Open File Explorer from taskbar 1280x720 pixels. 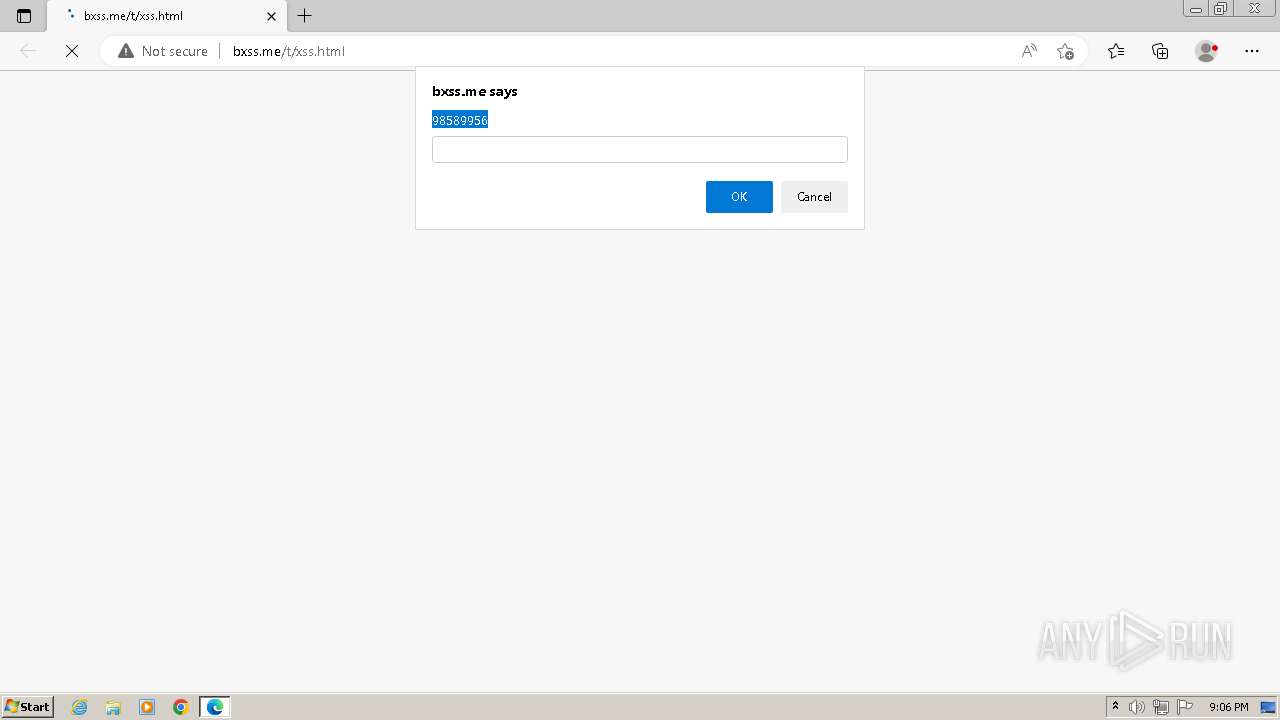[x=113, y=707]
